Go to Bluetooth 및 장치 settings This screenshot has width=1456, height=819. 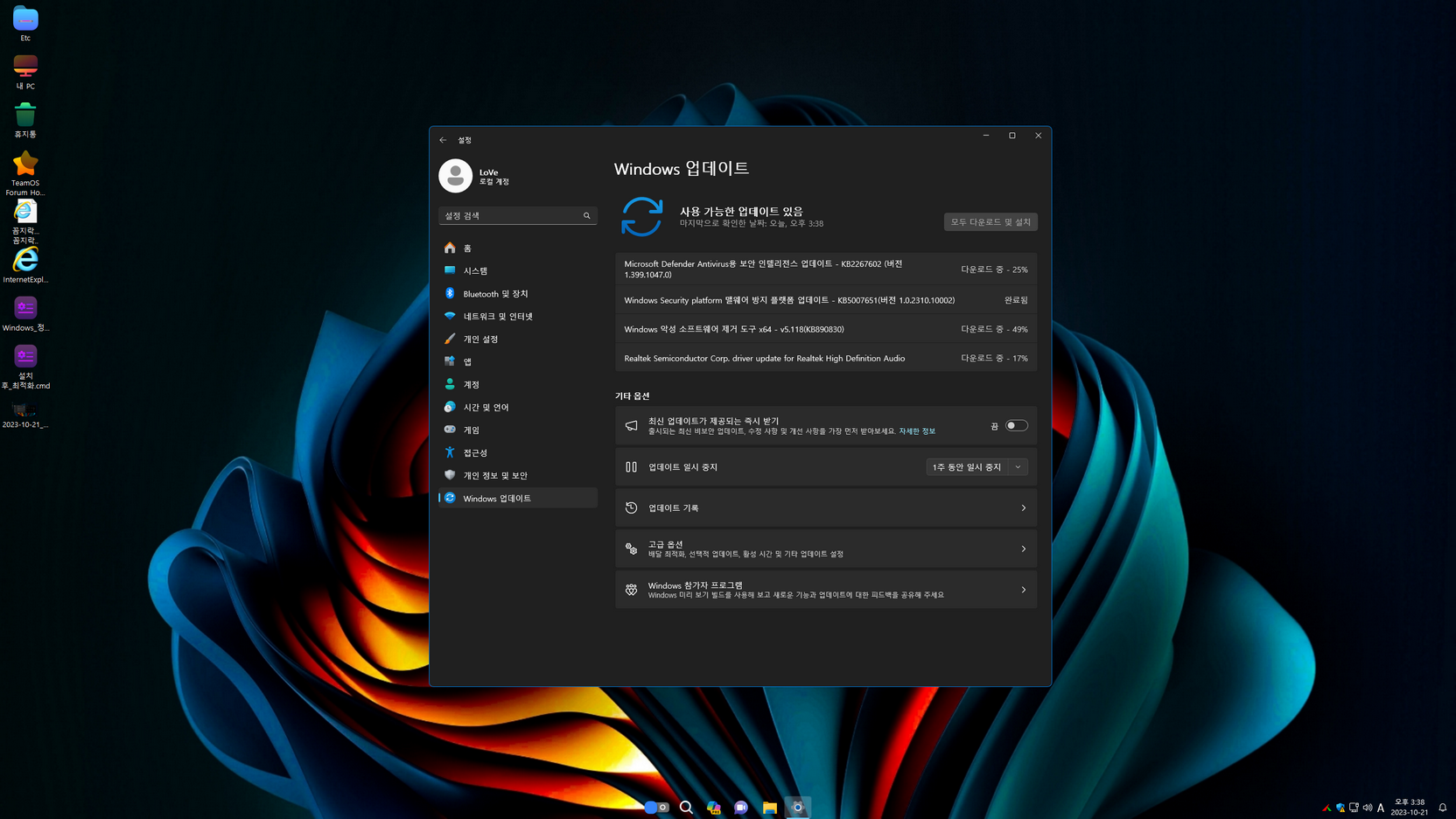tap(517, 294)
